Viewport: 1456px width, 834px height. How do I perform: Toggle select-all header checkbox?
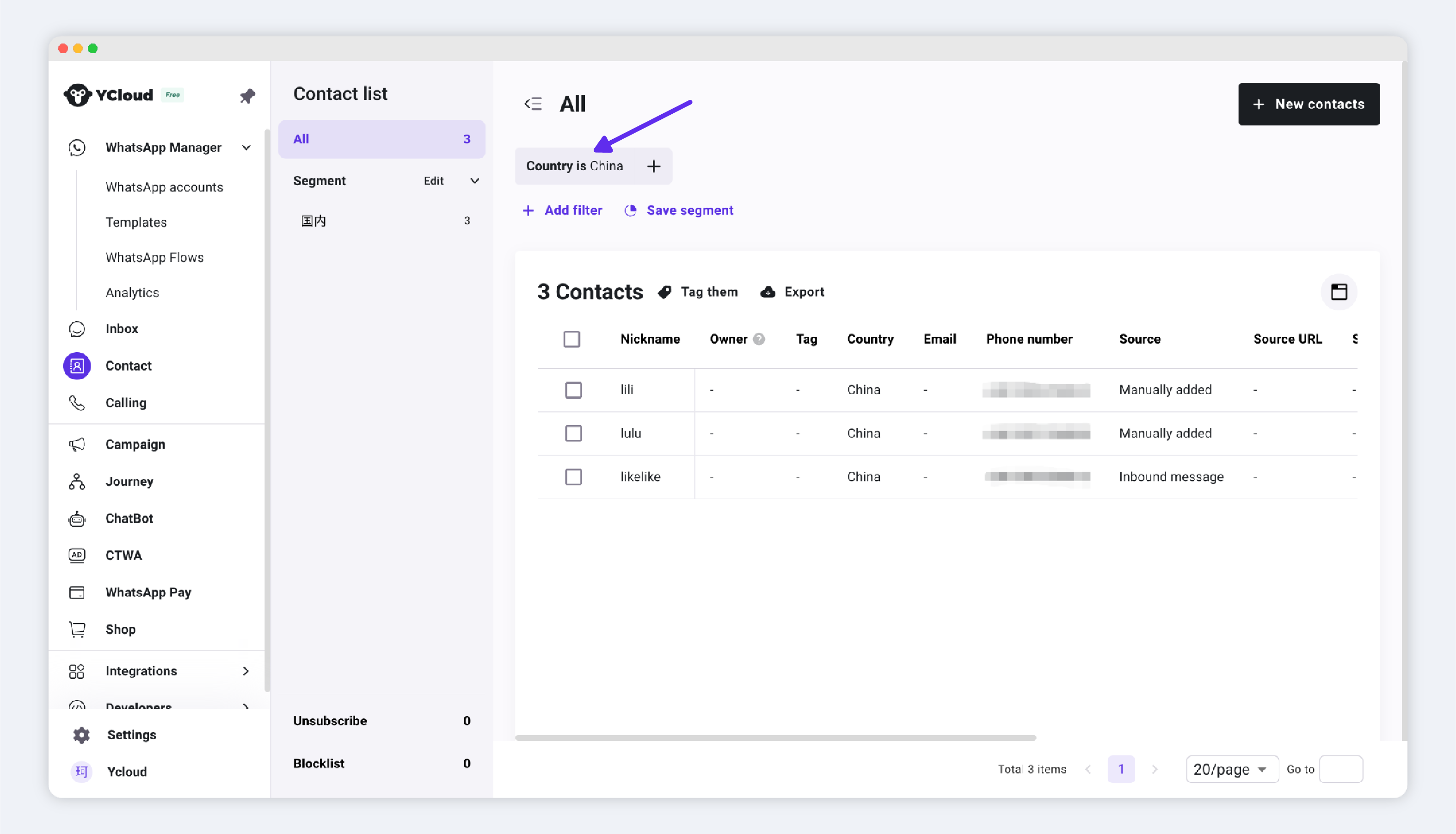[571, 339]
